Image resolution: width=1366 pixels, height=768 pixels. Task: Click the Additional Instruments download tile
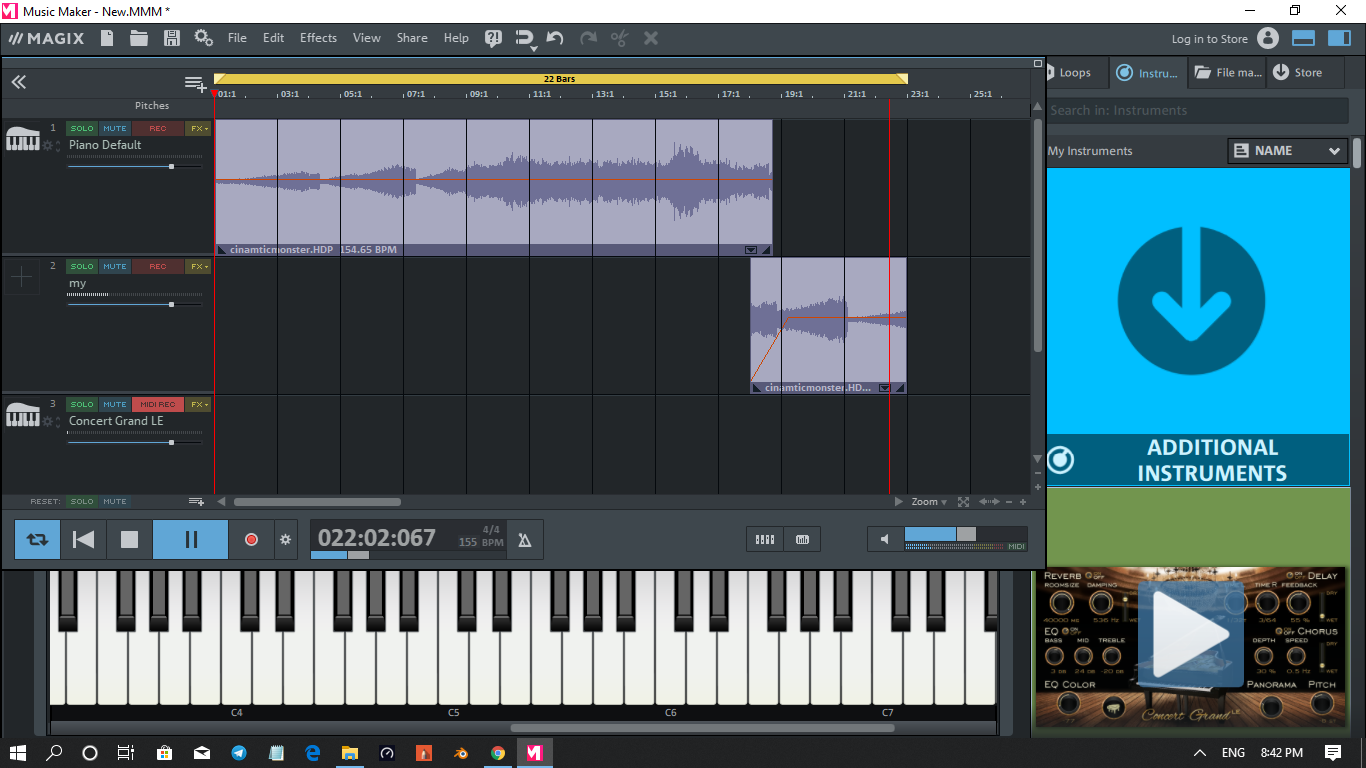1198,327
